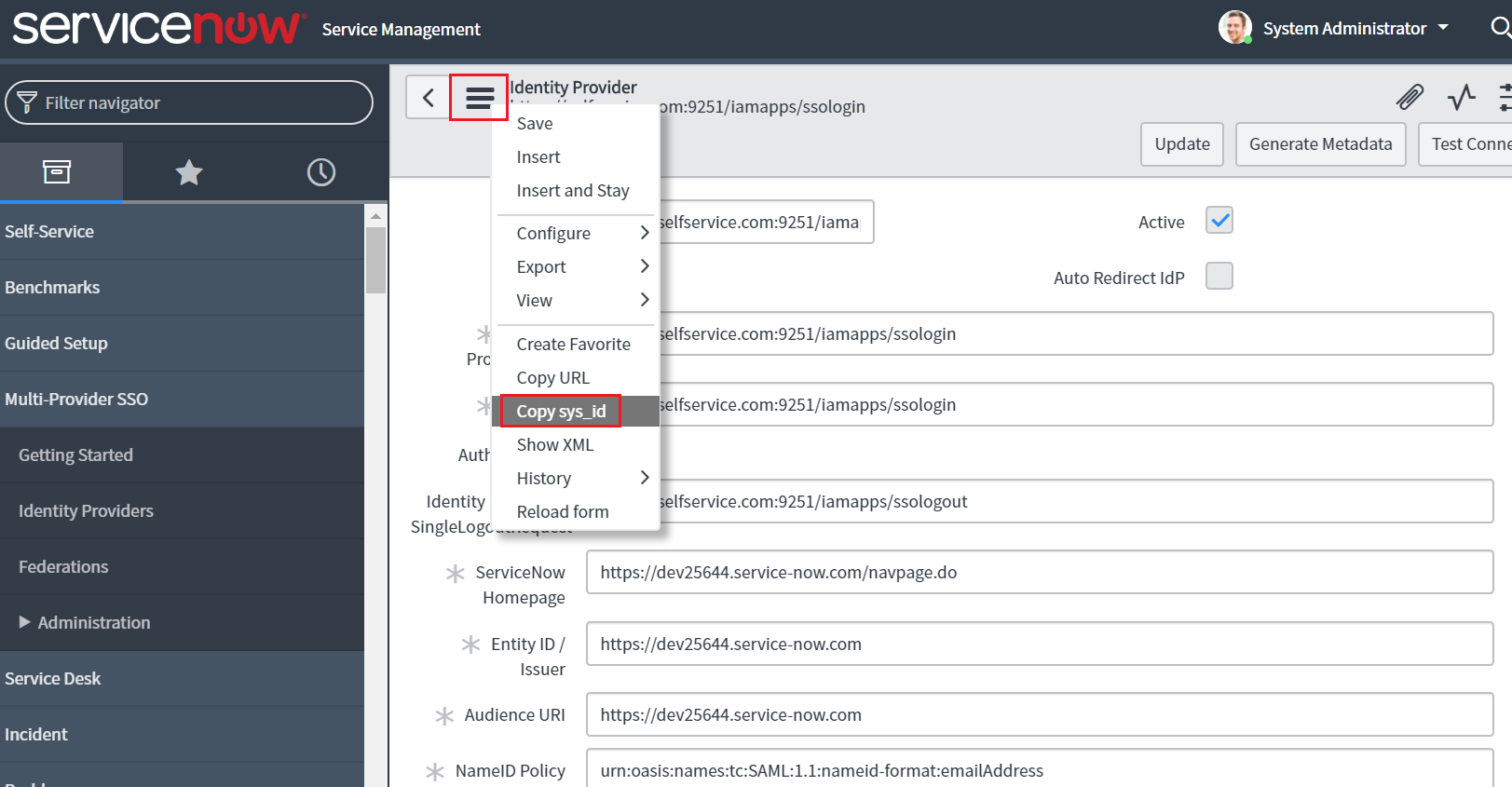Uncheck the Active checkbox
This screenshot has width=1512, height=787.
1219,221
